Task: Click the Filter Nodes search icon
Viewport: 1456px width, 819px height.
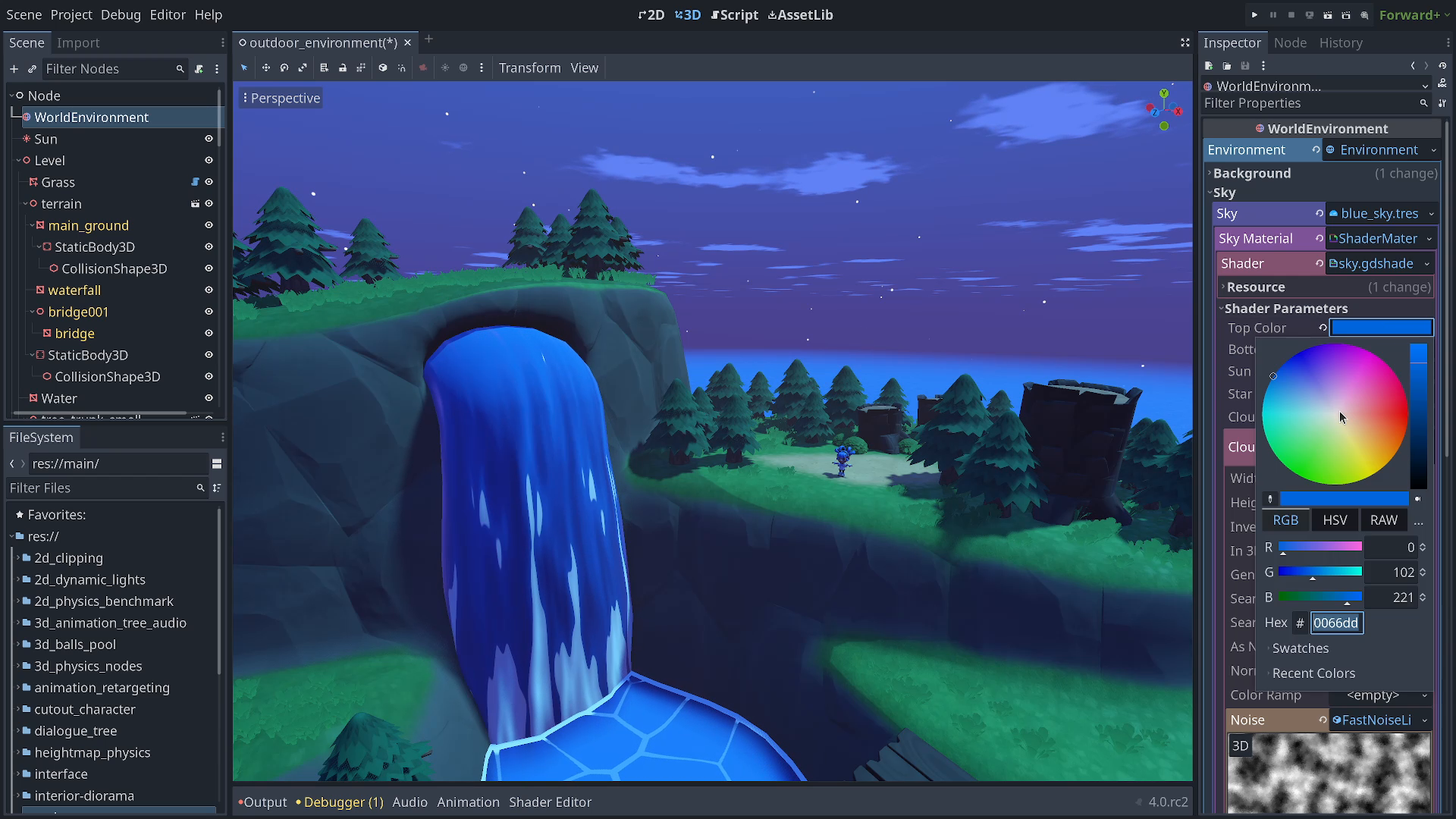Action: [180, 68]
